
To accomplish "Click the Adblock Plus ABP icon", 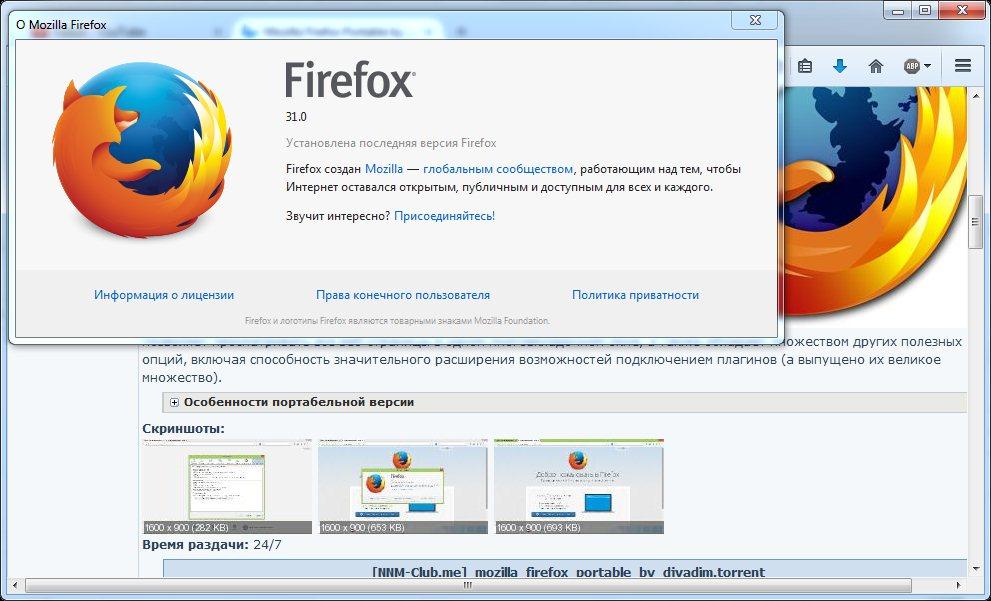I will click(911, 66).
